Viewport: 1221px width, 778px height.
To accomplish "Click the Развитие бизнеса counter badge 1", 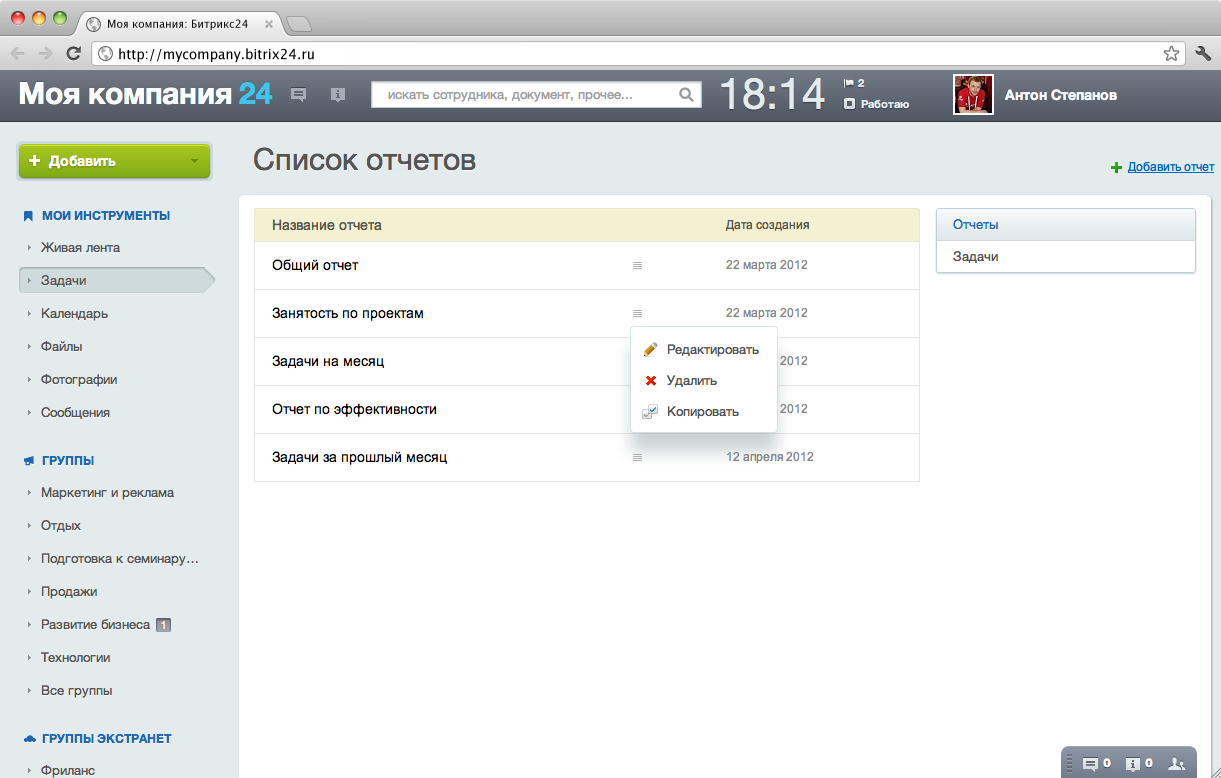I will coord(164,625).
